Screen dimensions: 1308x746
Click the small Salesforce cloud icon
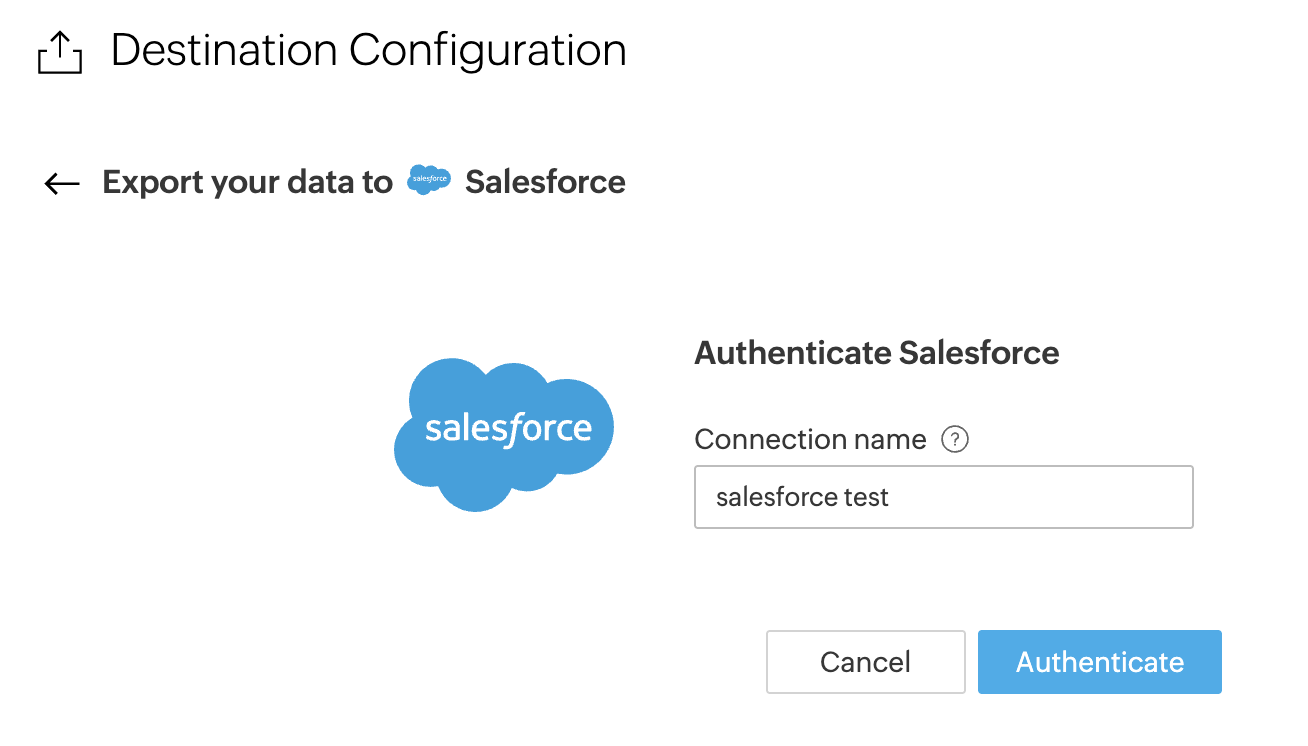point(429,180)
